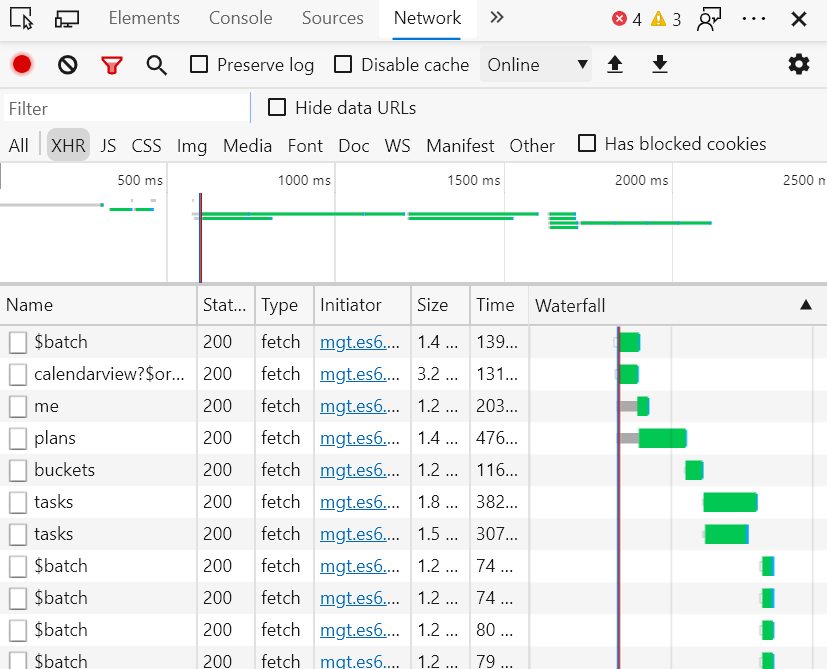The height and width of the screenshot is (669, 827).
Task: Select the XHR request type filter
Action: 68,145
